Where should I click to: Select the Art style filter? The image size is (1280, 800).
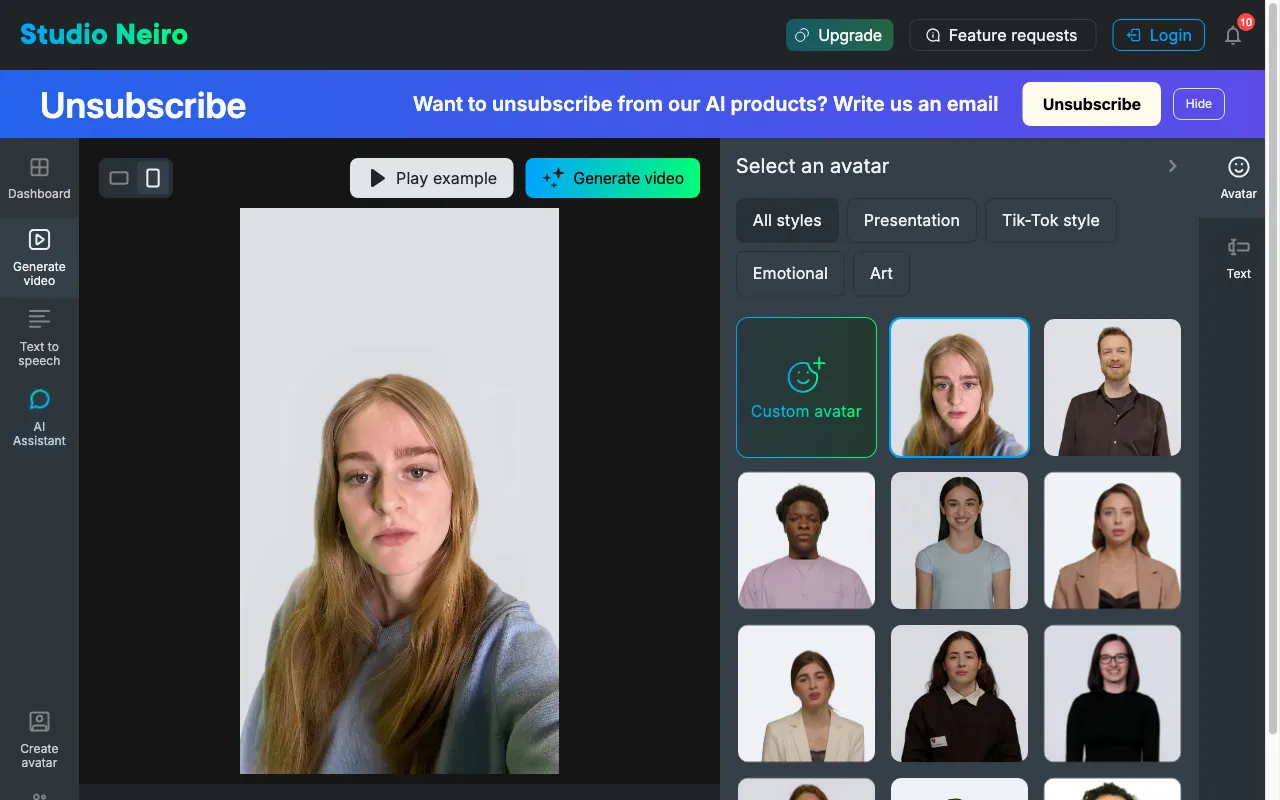(881, 273)
